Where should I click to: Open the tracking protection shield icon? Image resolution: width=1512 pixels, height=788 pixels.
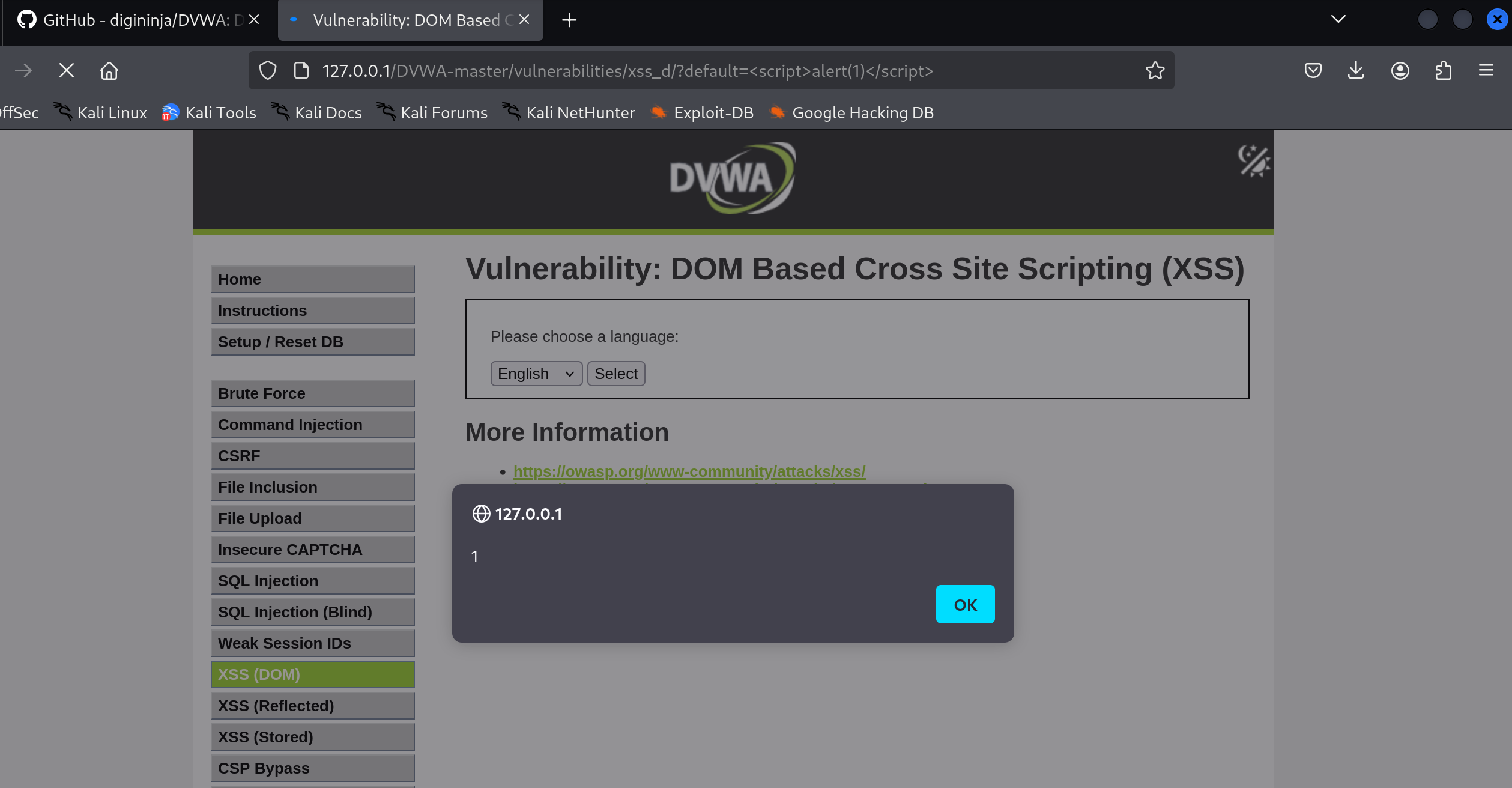click(268, 71)
